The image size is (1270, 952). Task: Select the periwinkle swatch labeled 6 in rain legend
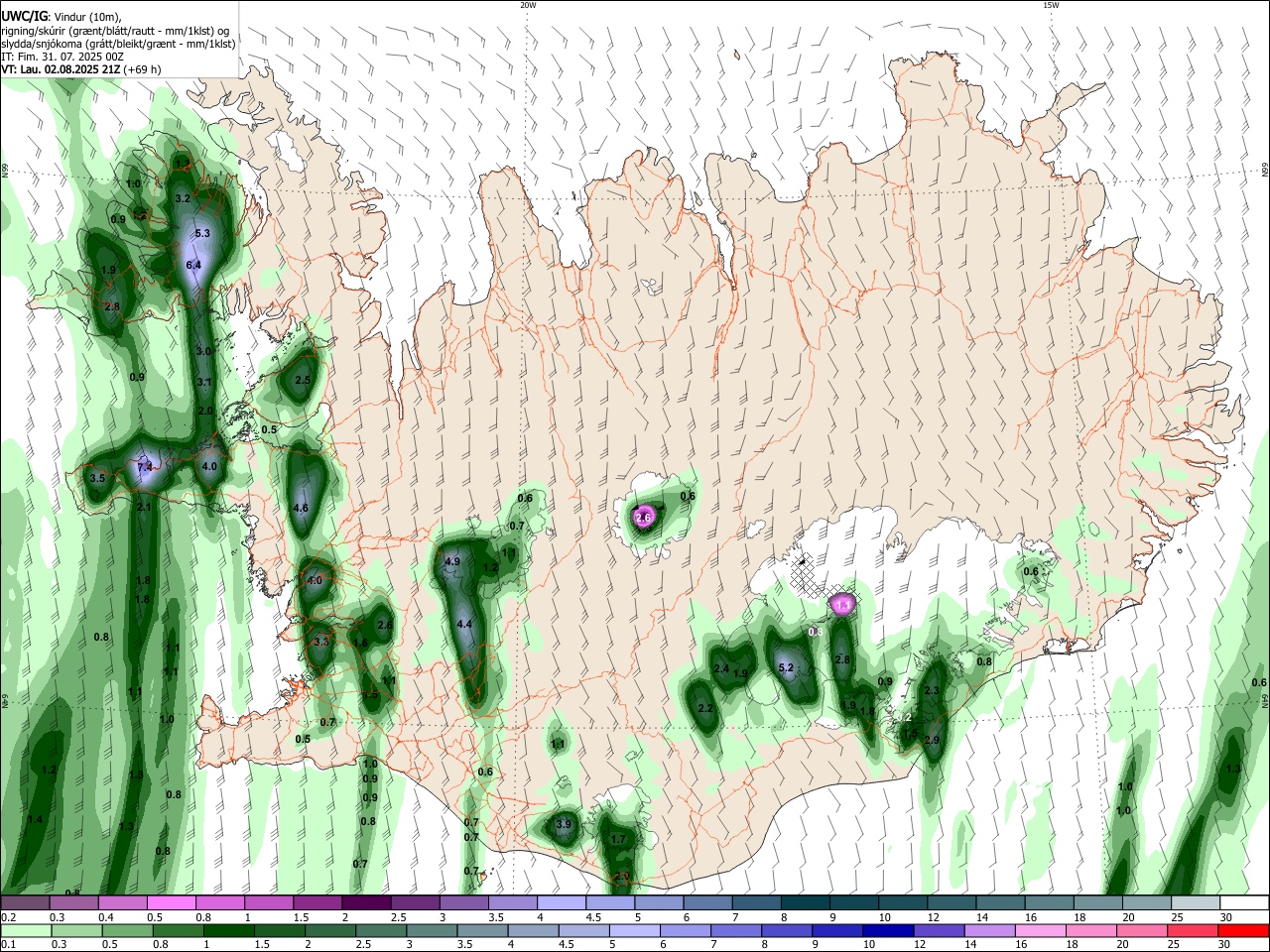pos(686,930)
